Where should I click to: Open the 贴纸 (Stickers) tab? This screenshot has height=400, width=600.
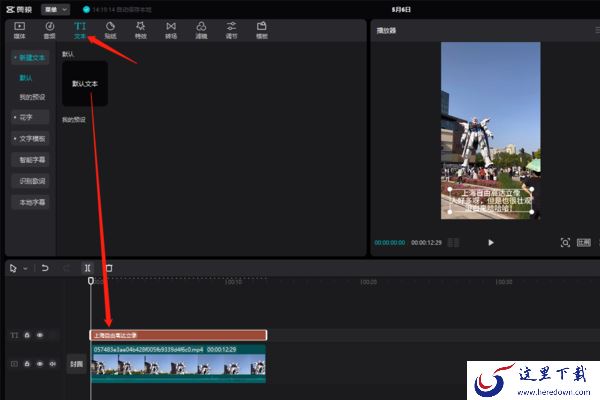pos(110,30)
